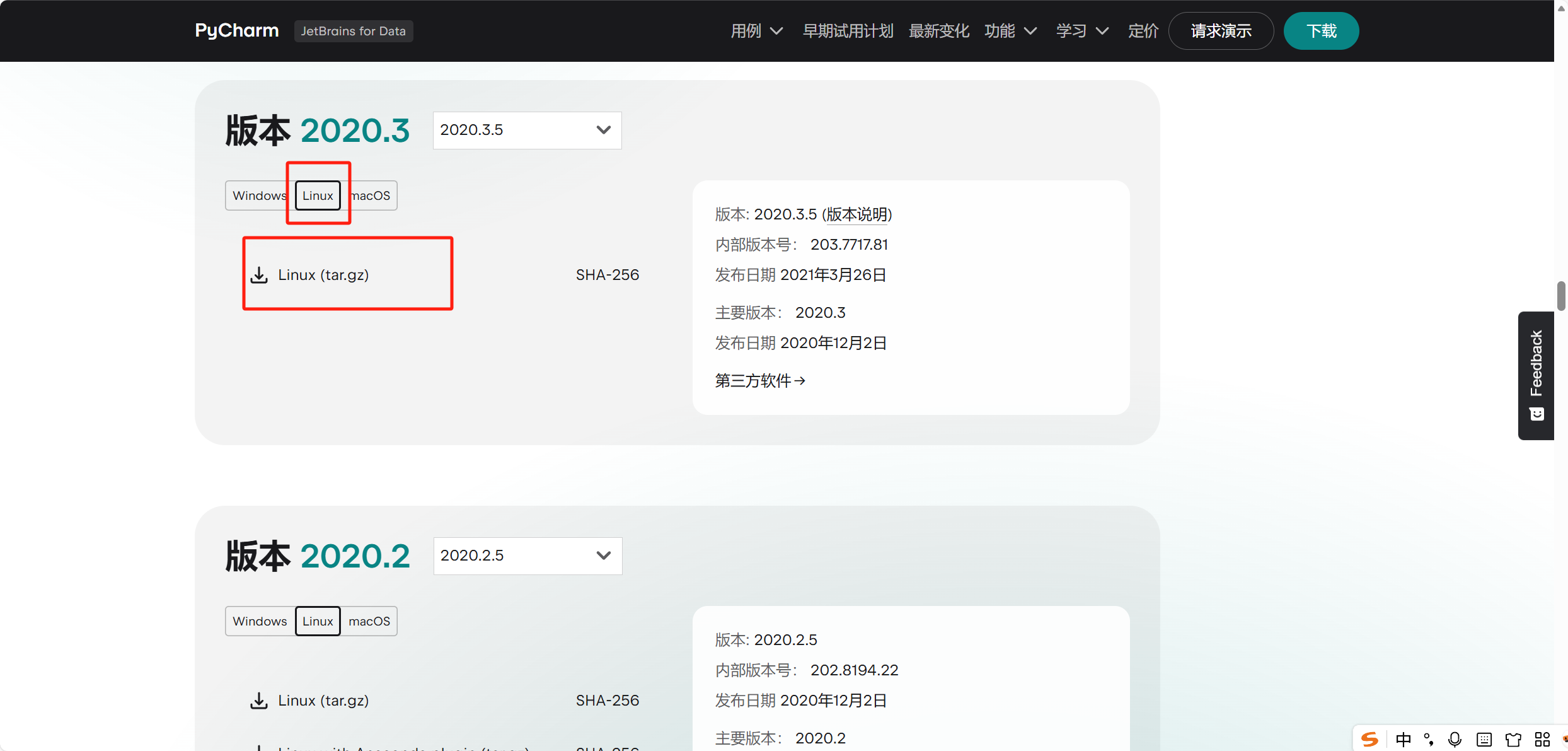The width and height of the screenshot is (1568, 751).
Task: Click the page vertical scrollbar thumb
Action: [1561, 296]
